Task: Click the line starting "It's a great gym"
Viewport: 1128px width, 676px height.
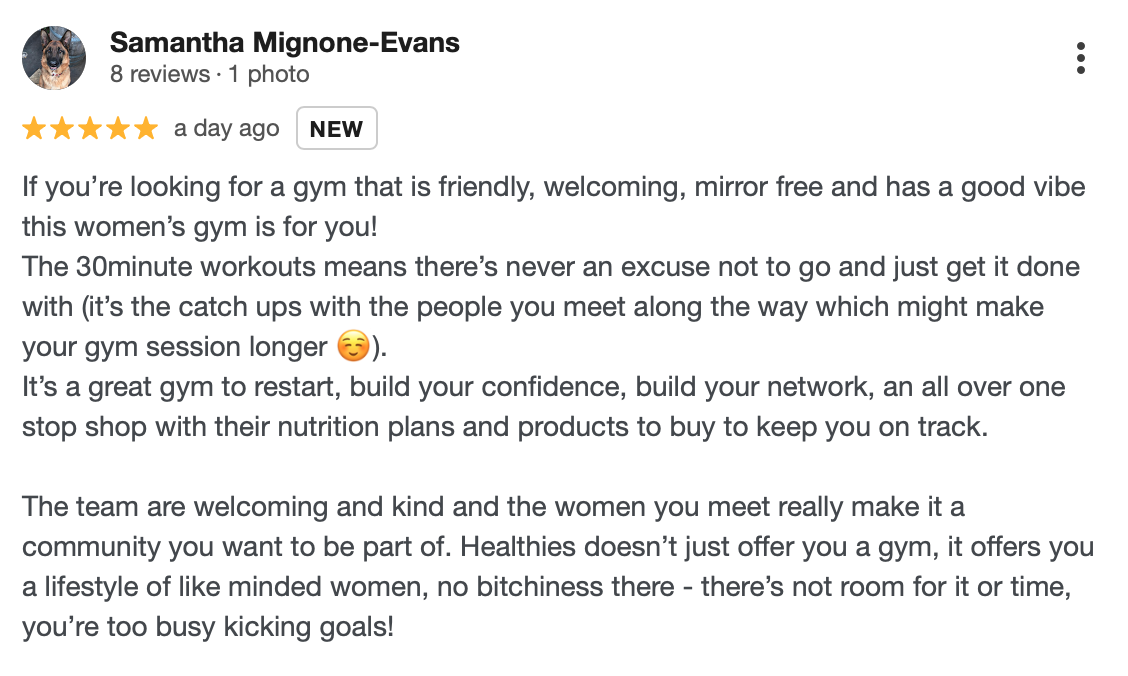Action: pyautogui.click(x=544, y=387)
